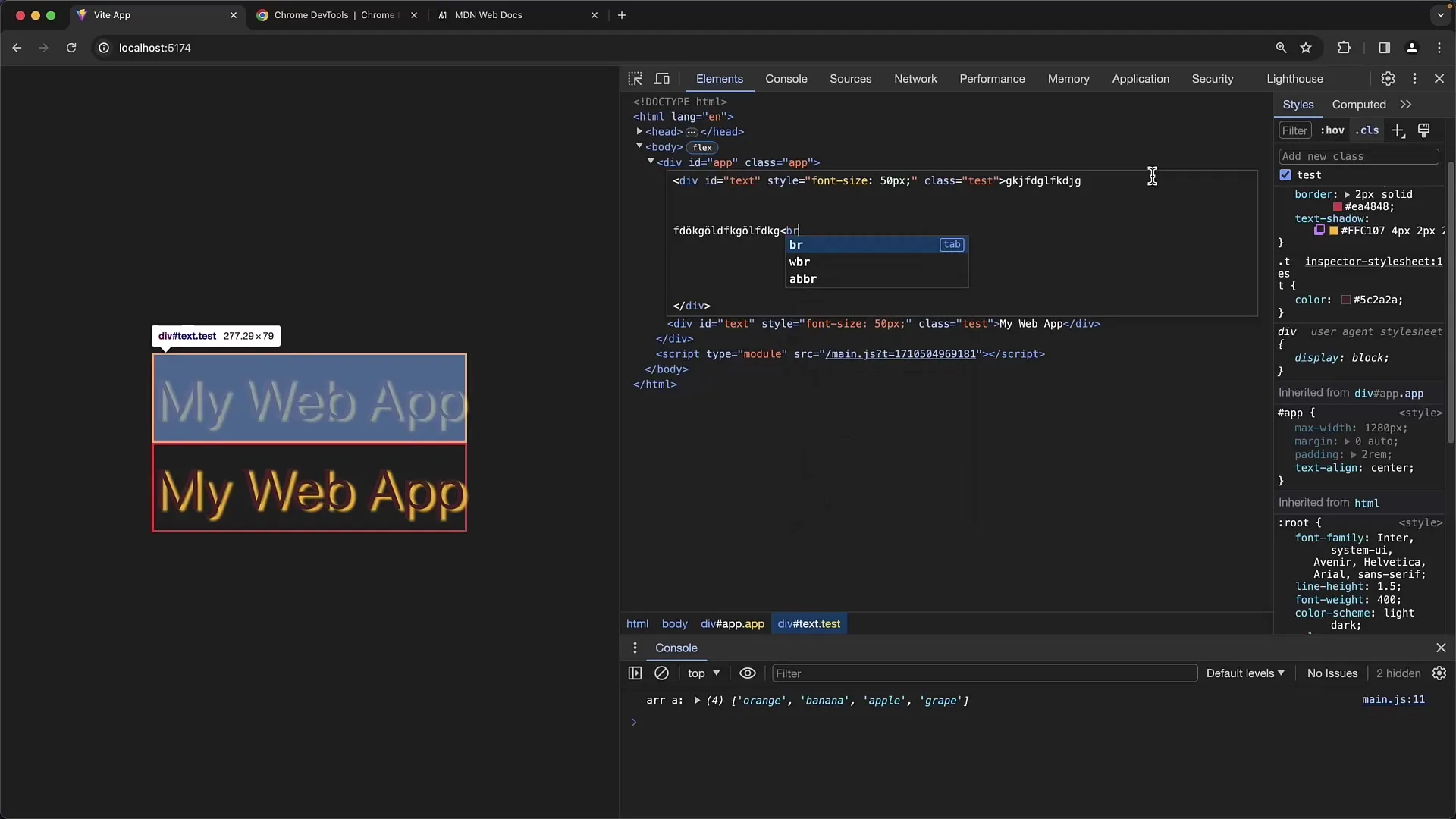Click the border color swatch #ea4848

point(1336,206)
